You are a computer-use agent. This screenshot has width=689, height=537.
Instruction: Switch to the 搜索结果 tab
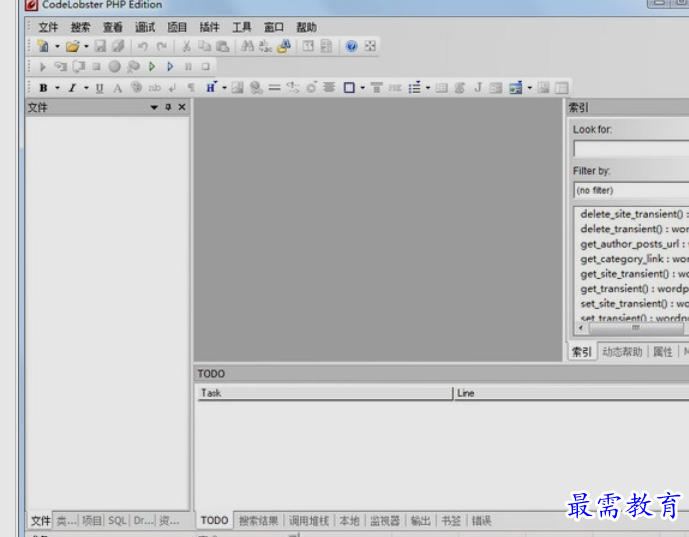[258, 521]
